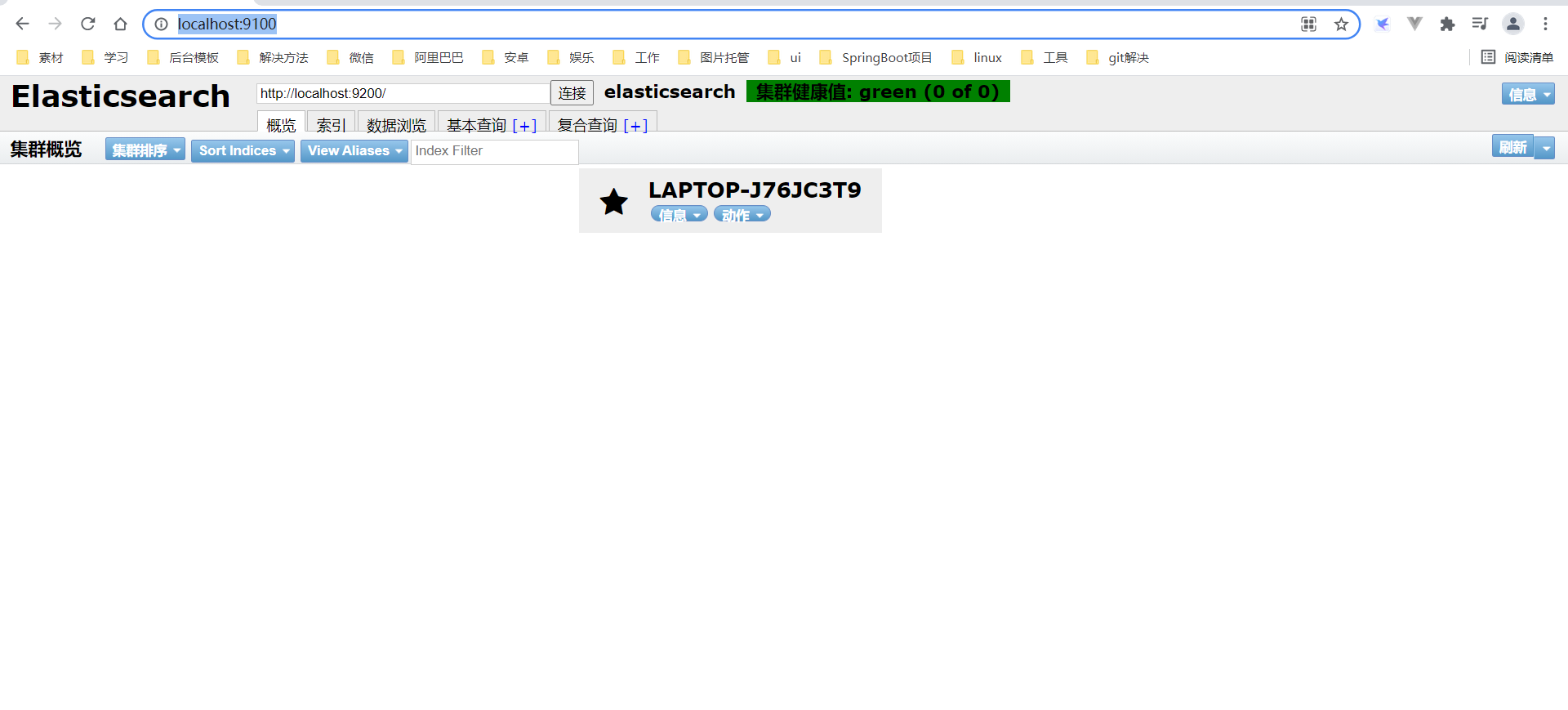Image resolution: width=1568 pixels, height=710 pixels.
Task: Open the linux bookmark folder
Action: [977, 57]
